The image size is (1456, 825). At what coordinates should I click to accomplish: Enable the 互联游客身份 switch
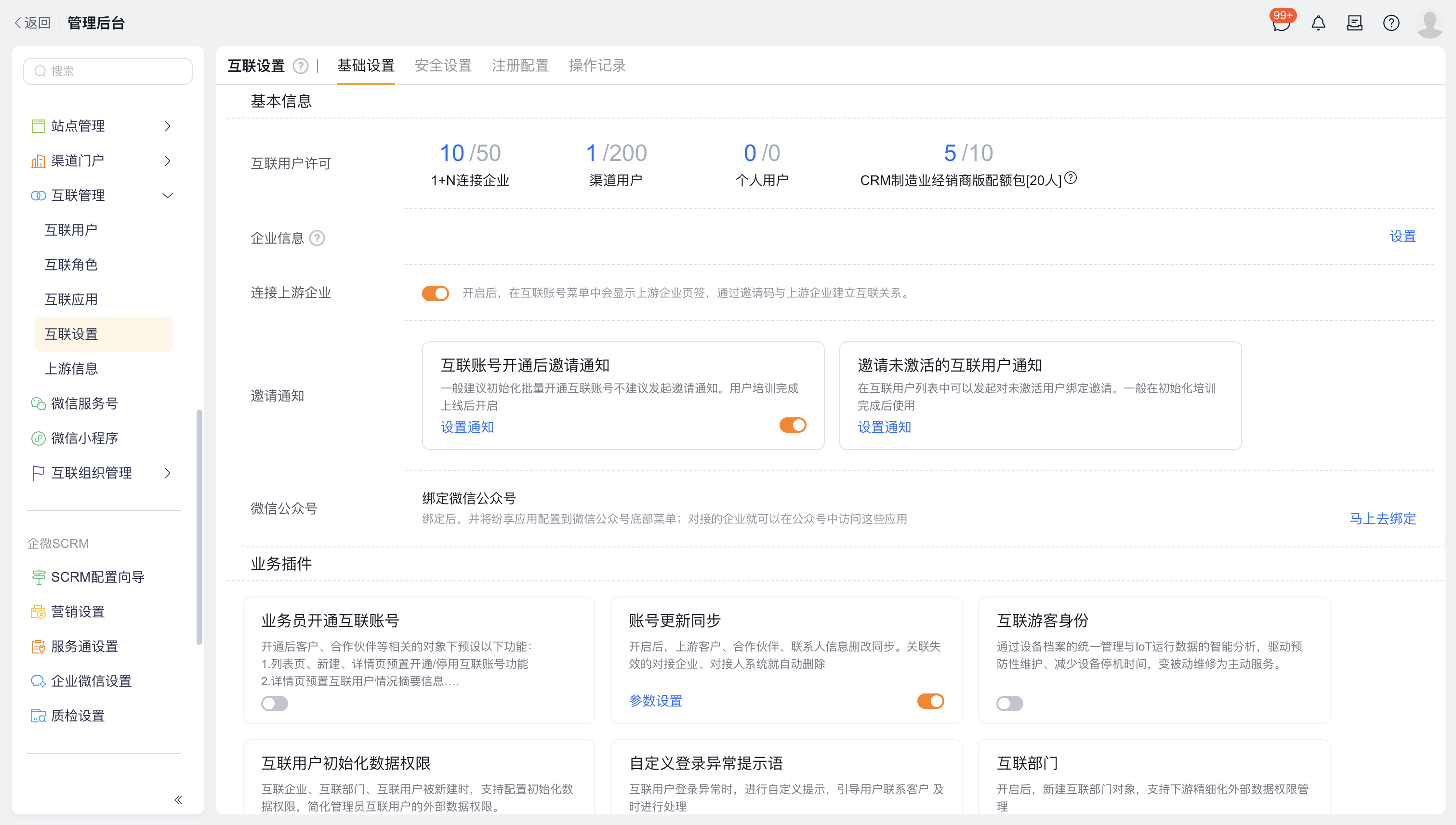pos(1009,703)
